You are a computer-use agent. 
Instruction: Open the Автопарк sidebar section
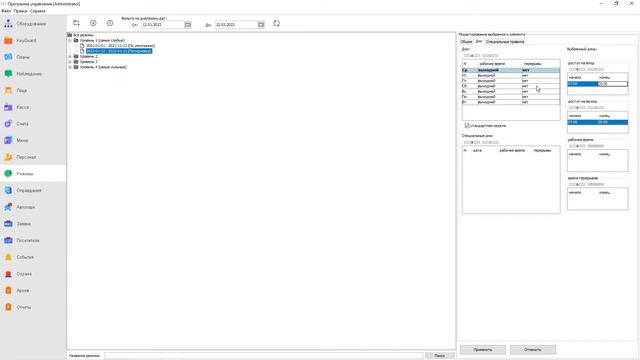tap(33, 207)
